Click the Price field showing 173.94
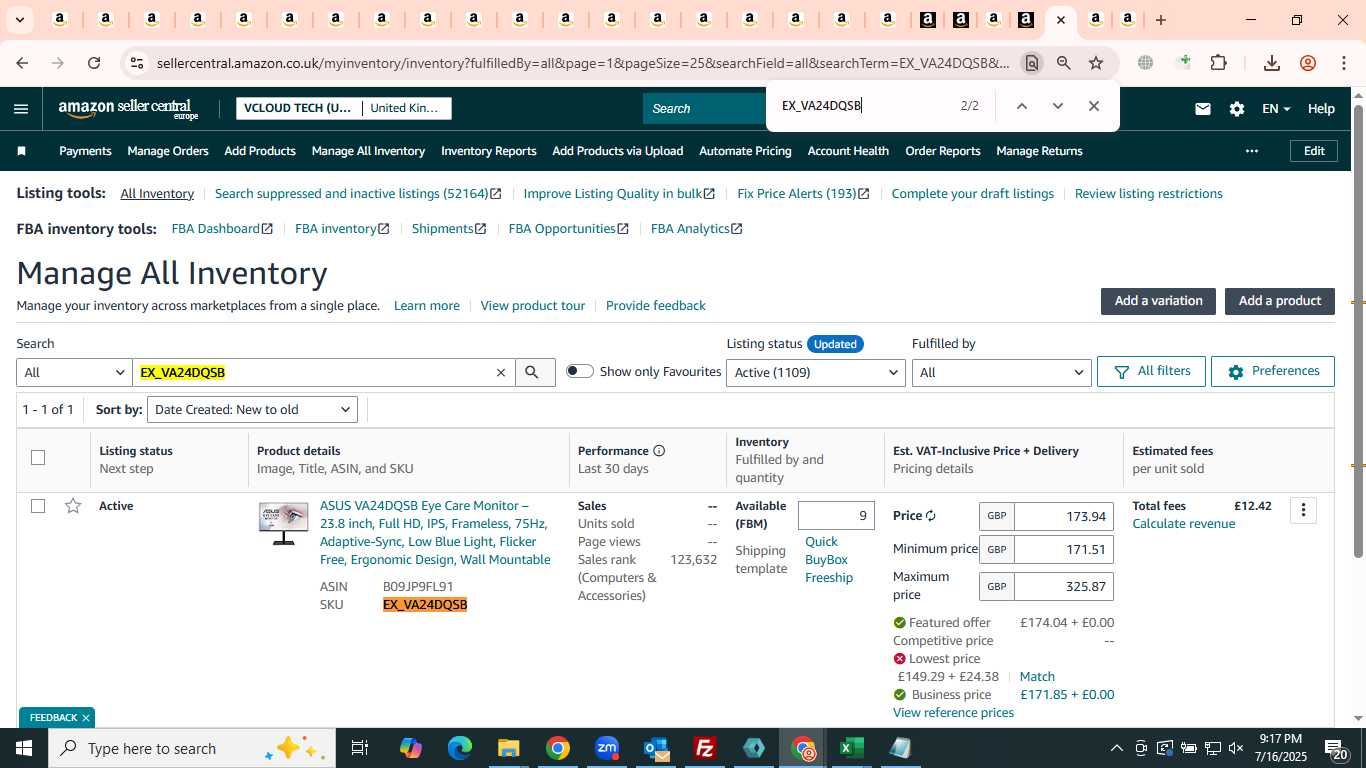The image size is (1366, 768). [x=1064, y=517]
